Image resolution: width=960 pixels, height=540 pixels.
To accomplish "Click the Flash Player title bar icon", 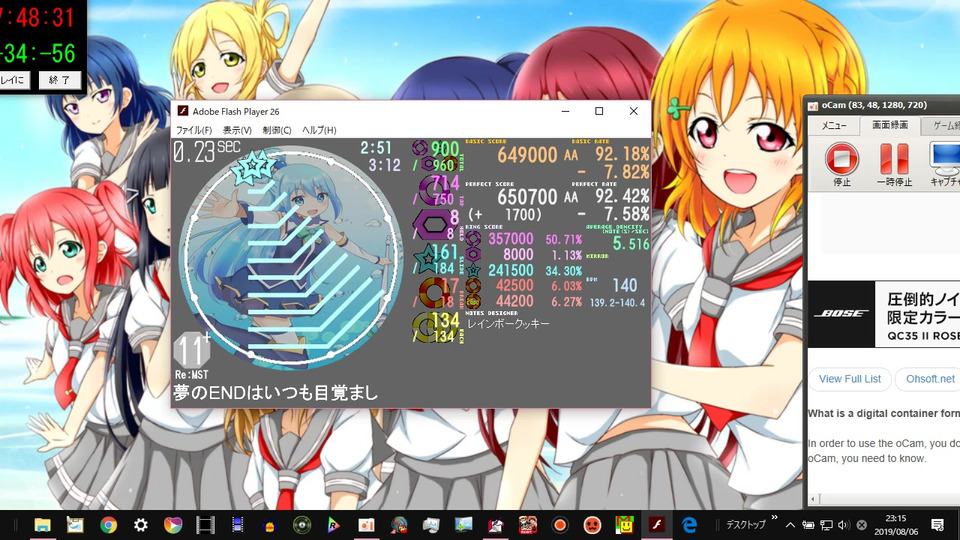I will [x=182, y=111].
